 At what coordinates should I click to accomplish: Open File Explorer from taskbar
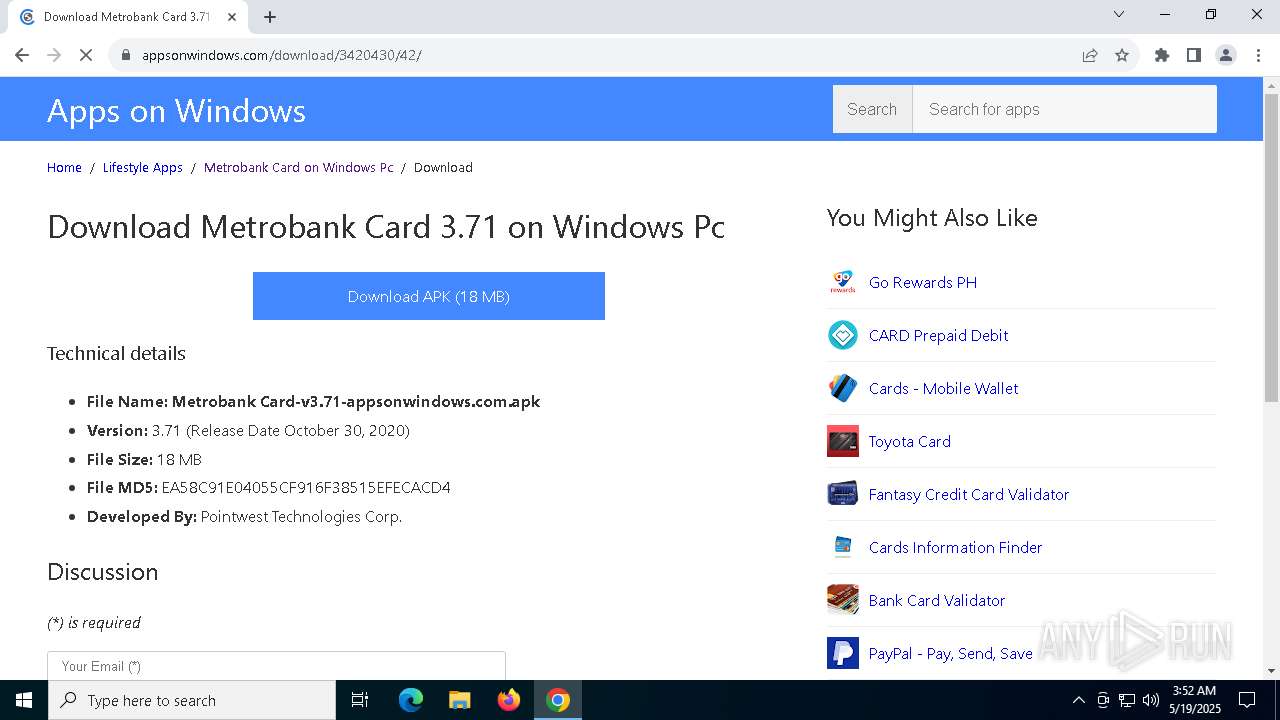(459, 700)
